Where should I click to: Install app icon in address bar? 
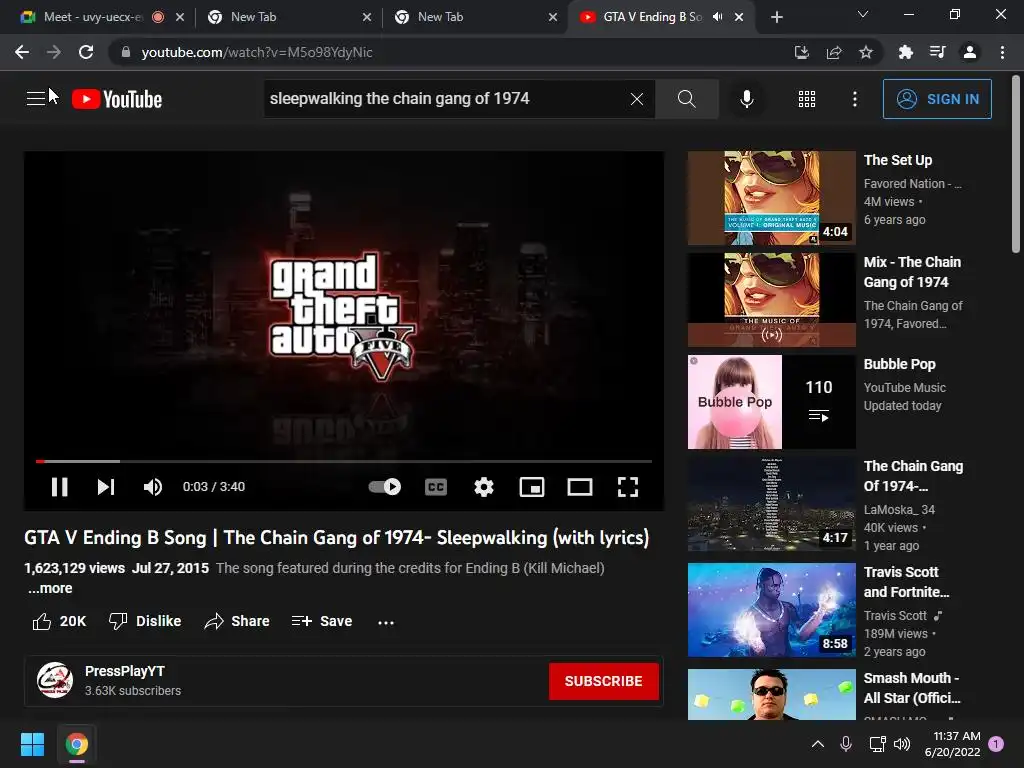(801, 52)
